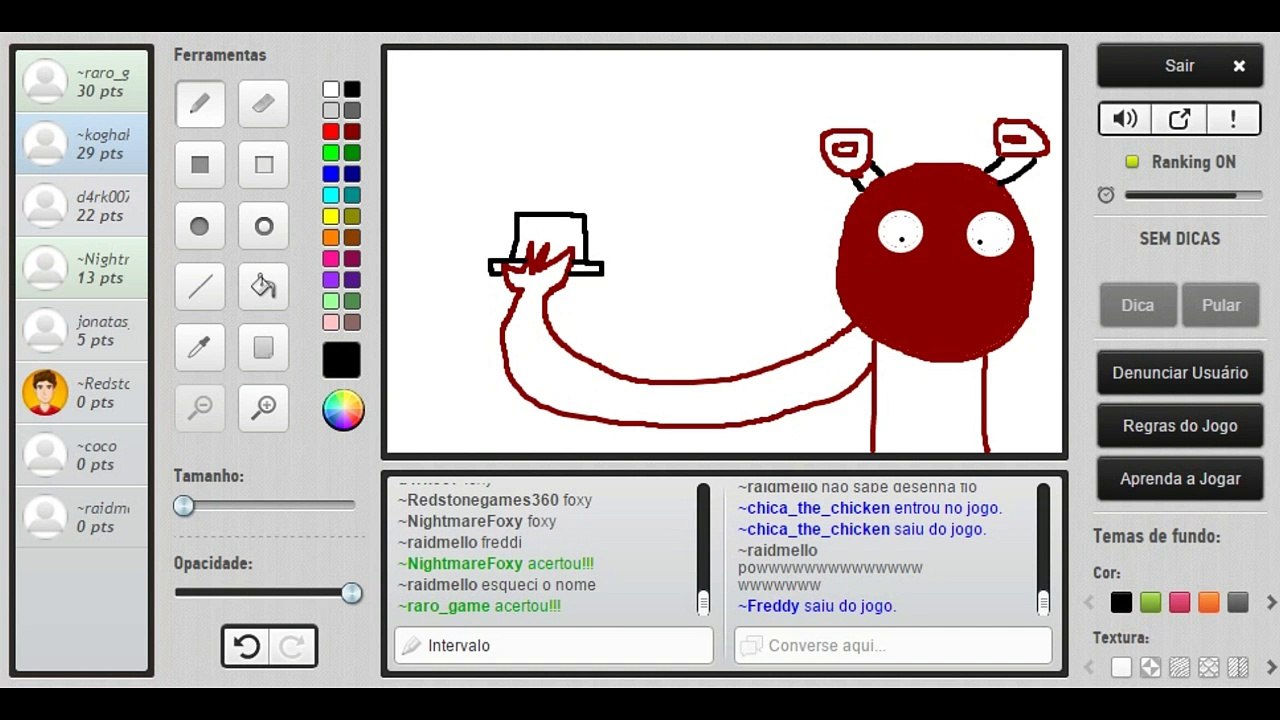Adjust the Tamanho brush size slider
Screen dimensions: 1280x720
[184, 506]
